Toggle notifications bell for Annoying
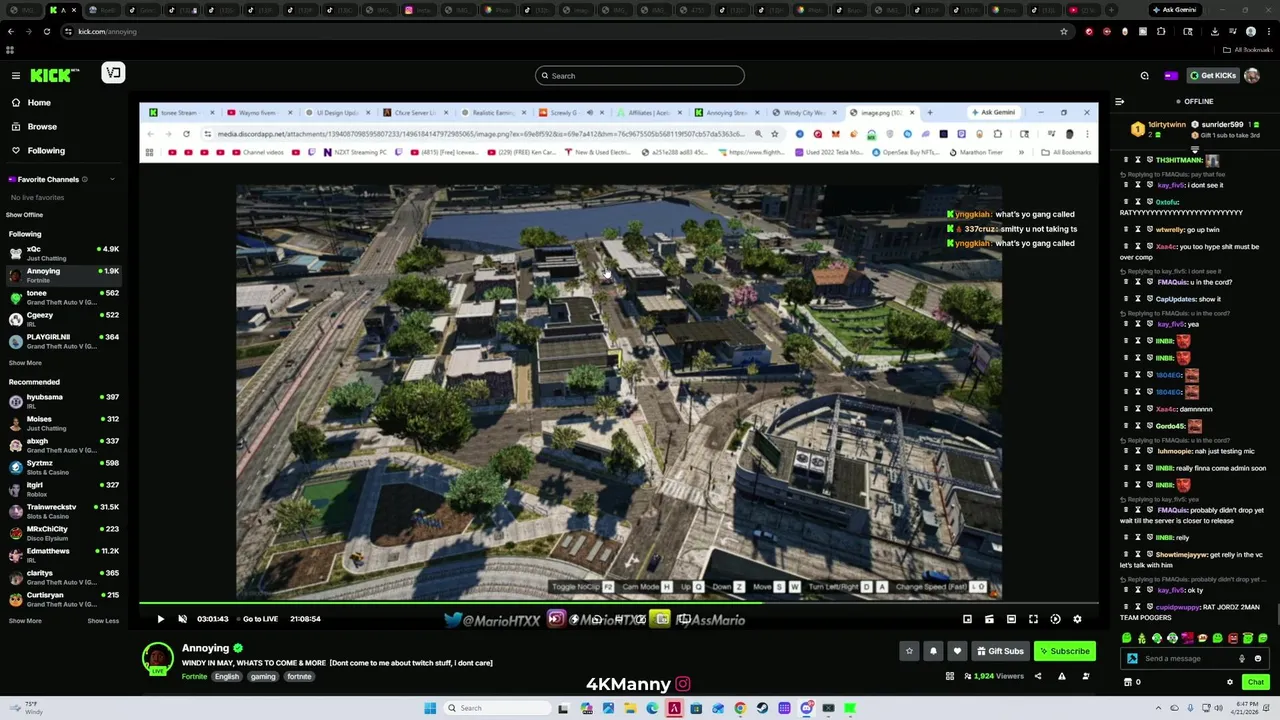The image size is (1280, 720). pyautogui.click(x=933, y=651)
